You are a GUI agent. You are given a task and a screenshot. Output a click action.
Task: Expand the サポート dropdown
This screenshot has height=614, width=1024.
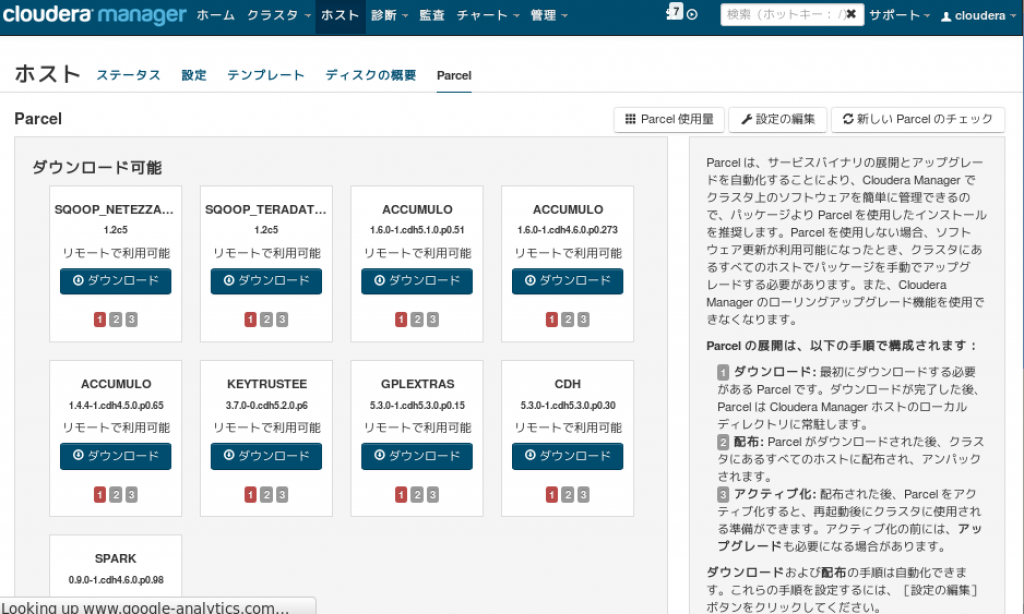point(899,15)
